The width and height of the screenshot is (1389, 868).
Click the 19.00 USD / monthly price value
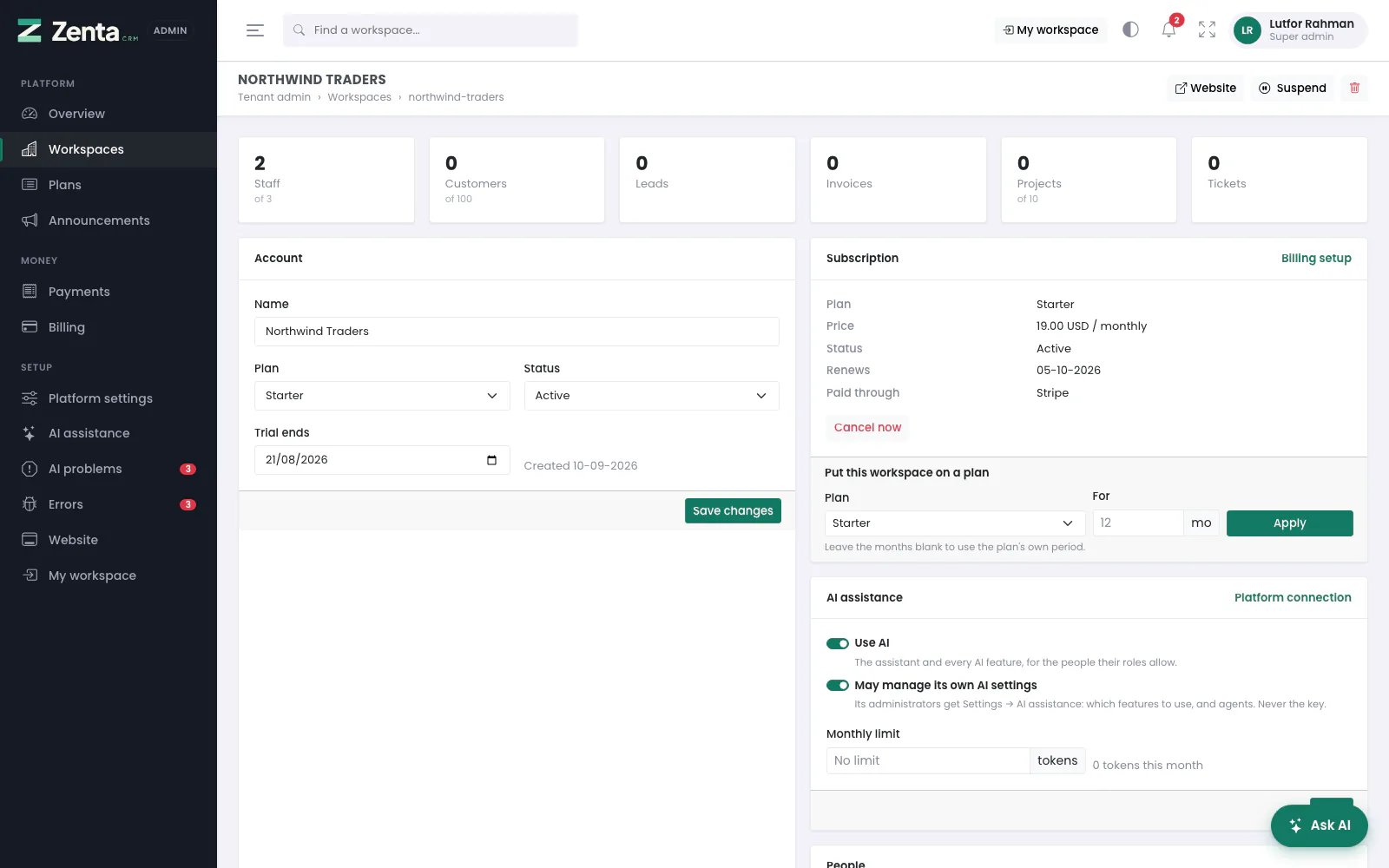pos(1091,326)
